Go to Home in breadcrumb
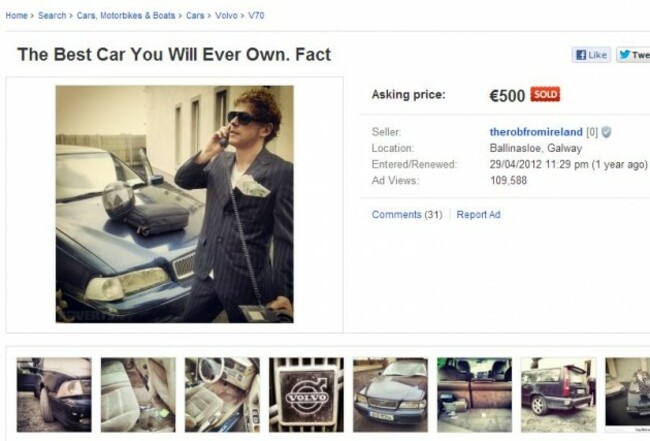 click(x=17, y=15)
